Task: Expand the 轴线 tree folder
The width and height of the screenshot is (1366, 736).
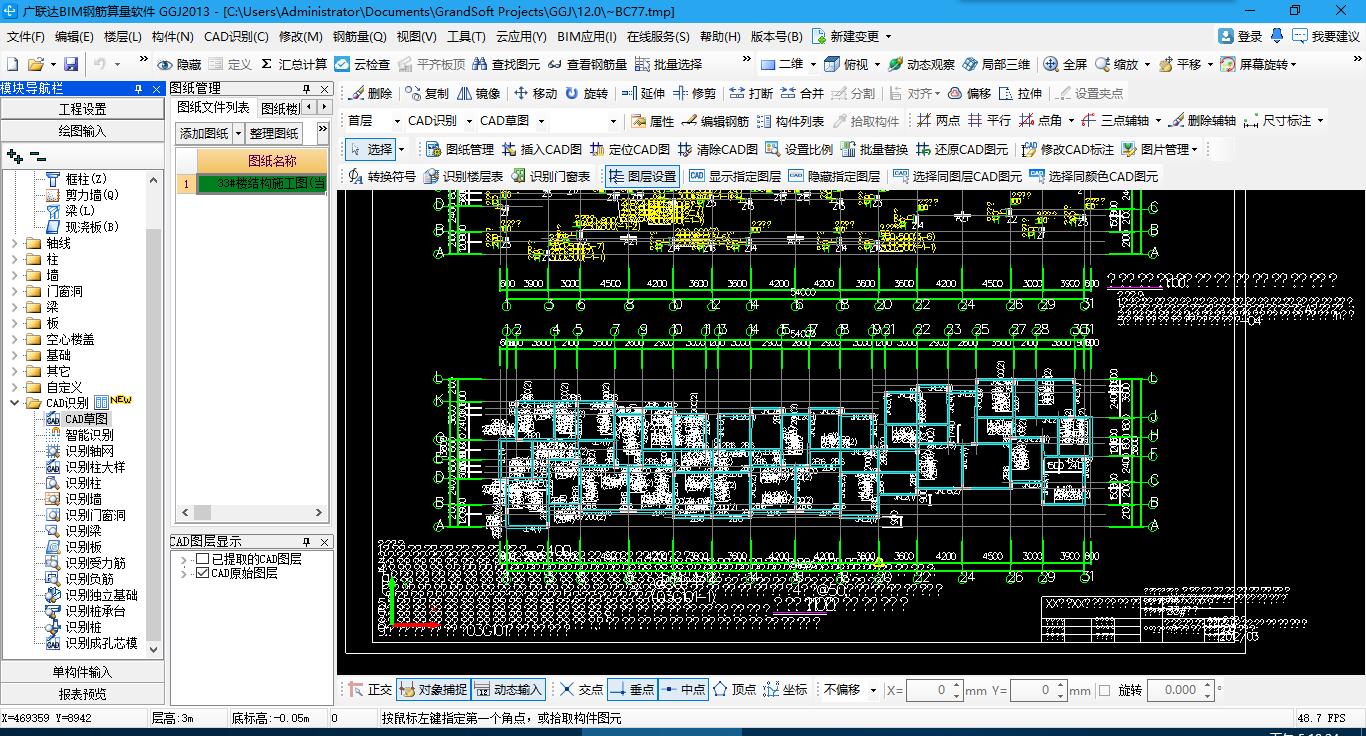Action: pyautogui.click(x=15, y=243)
